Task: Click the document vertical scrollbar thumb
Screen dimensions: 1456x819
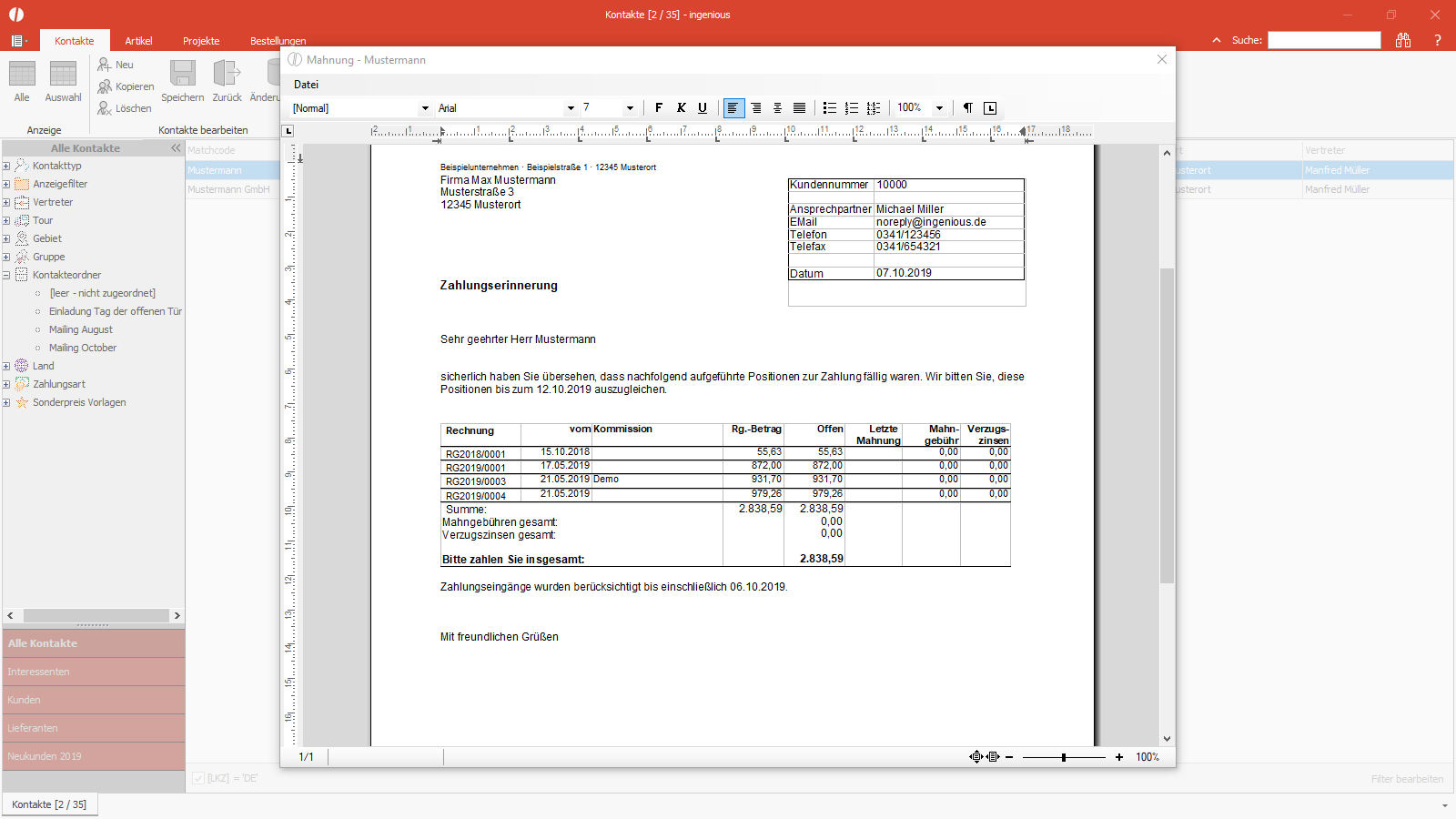Action: [1167, 425]
